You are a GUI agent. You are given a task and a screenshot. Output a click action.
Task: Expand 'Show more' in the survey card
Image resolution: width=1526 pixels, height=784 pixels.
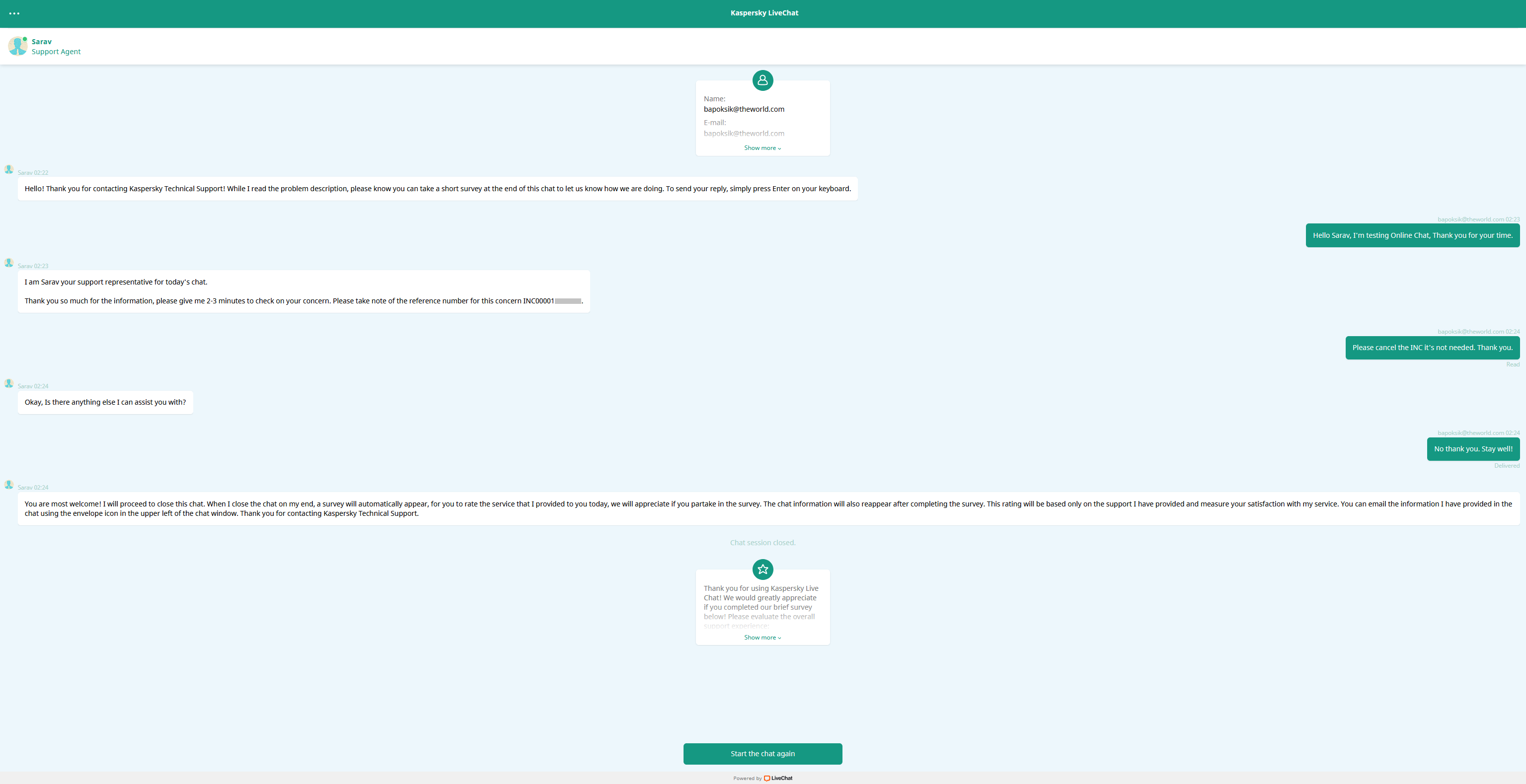point(763,637)
